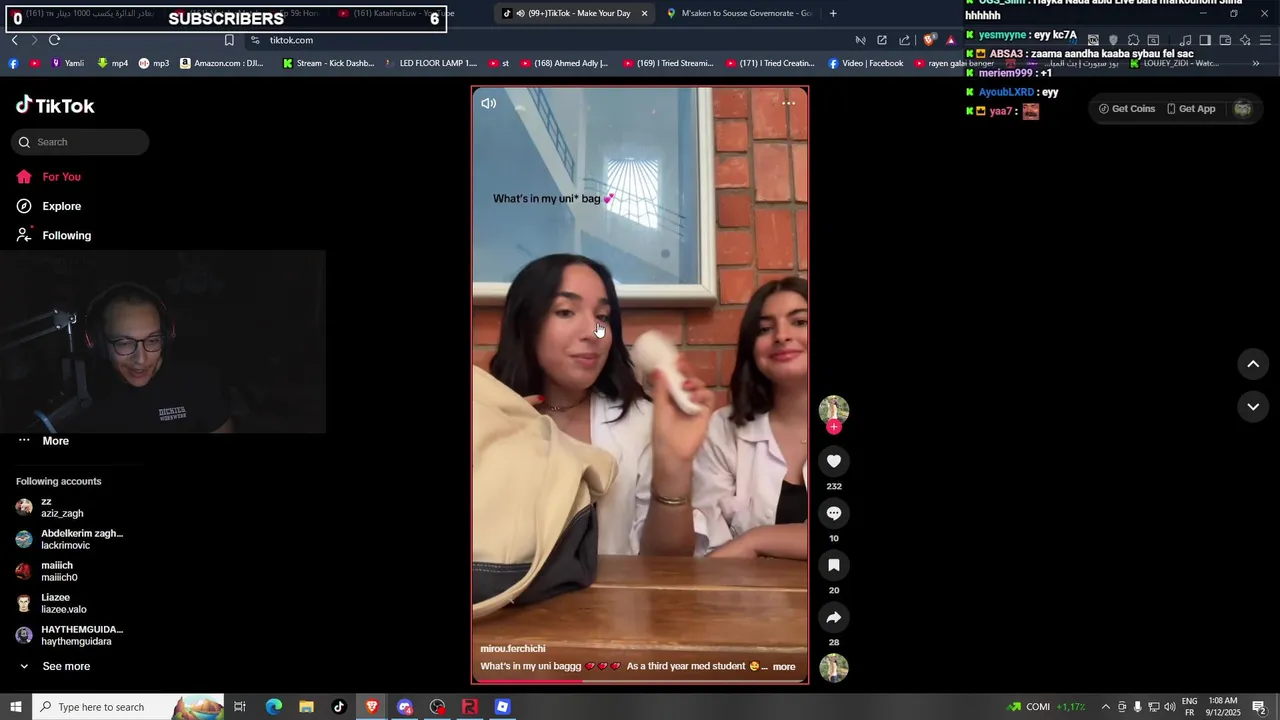The height and width of the screenshot is (720, 1280).
Task: Open the Explore page
Action: coord(49,206)
